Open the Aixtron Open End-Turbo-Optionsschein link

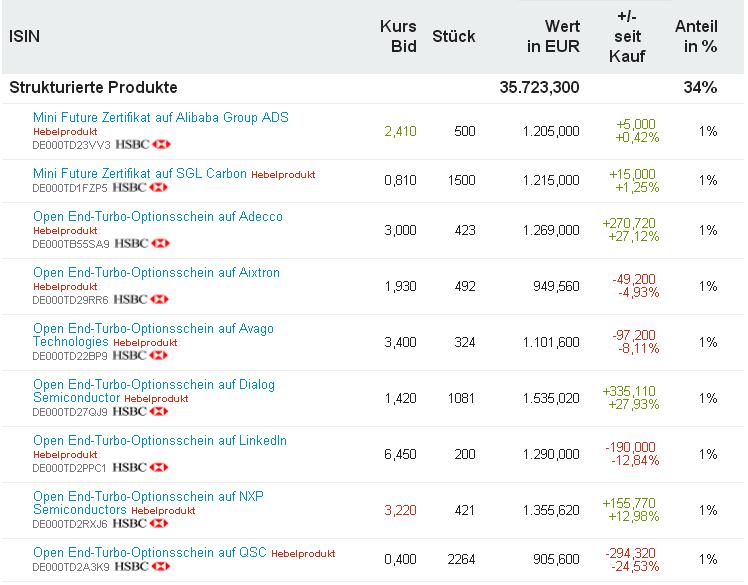(156, 273)
